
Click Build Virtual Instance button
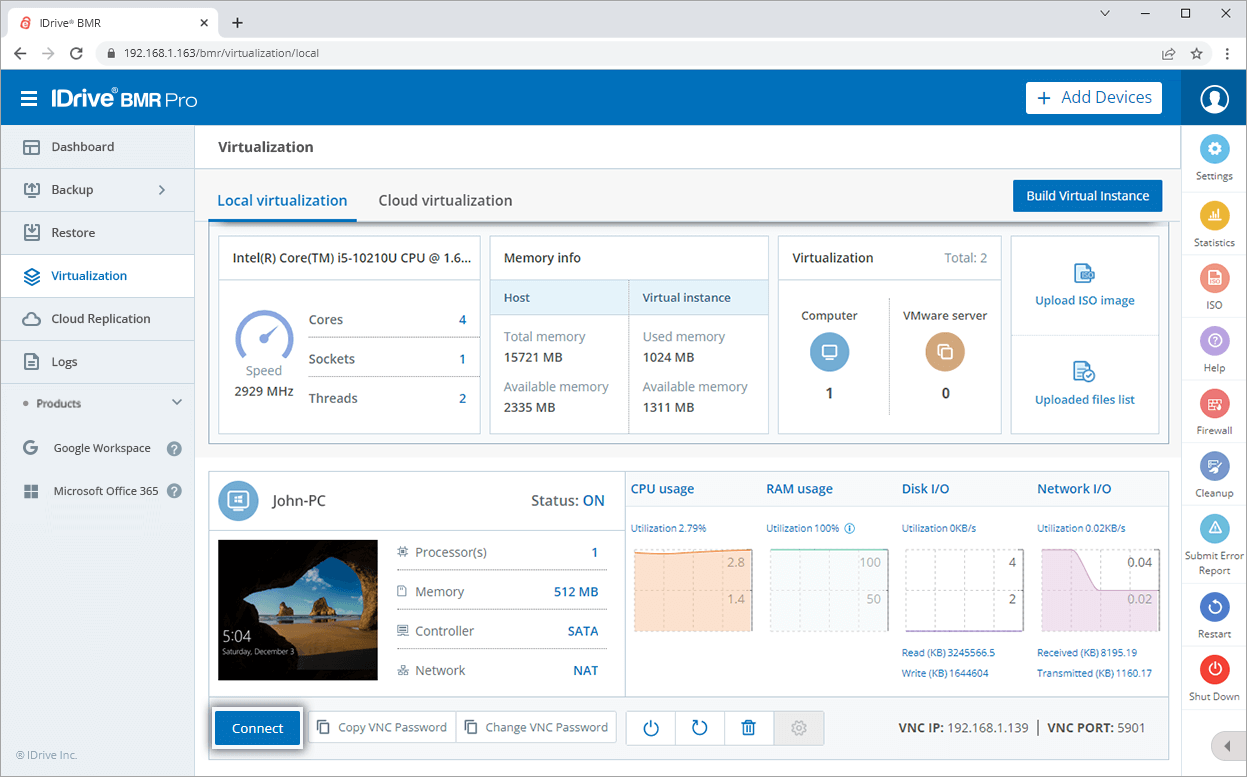pos(1087,196)
